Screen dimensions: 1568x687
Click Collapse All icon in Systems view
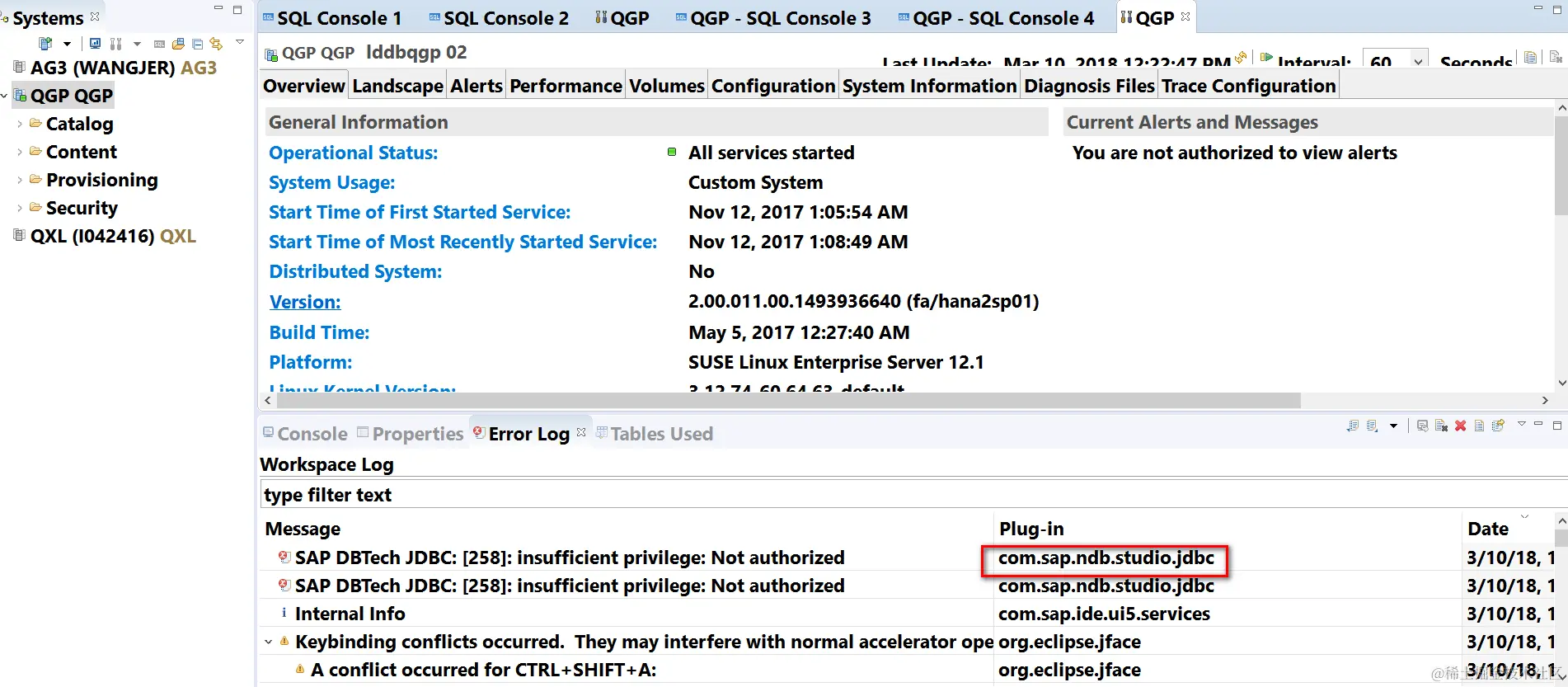point(197,44)
